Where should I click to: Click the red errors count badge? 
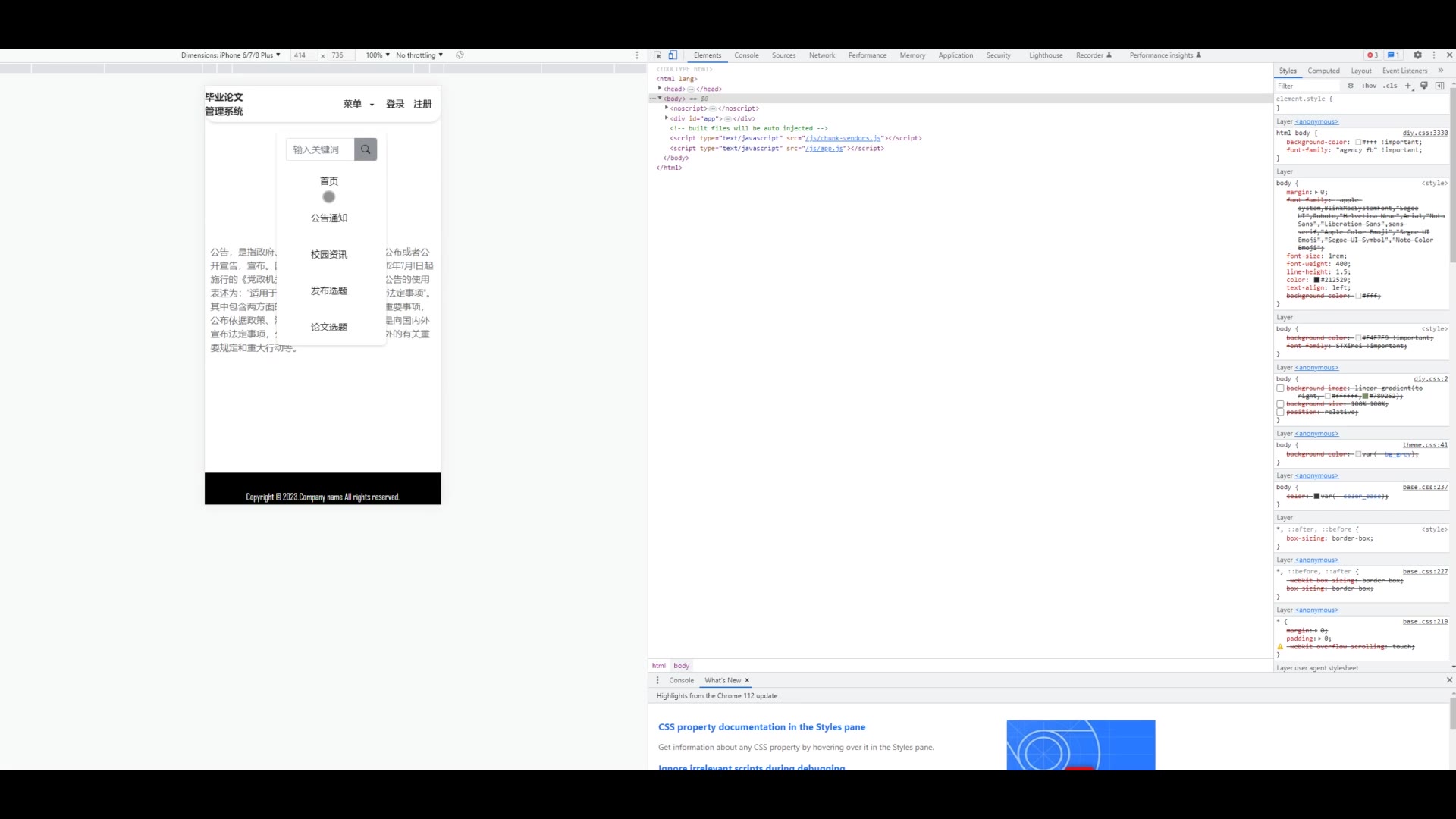coord(1373,55)
